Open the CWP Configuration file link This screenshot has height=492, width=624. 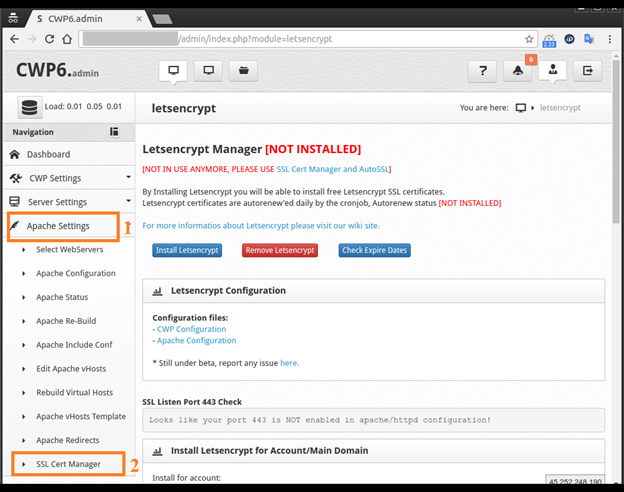coord(191,329)
